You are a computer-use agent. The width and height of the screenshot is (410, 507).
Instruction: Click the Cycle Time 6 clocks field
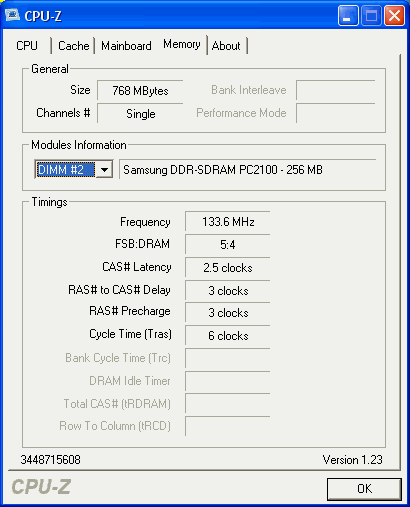228,335
